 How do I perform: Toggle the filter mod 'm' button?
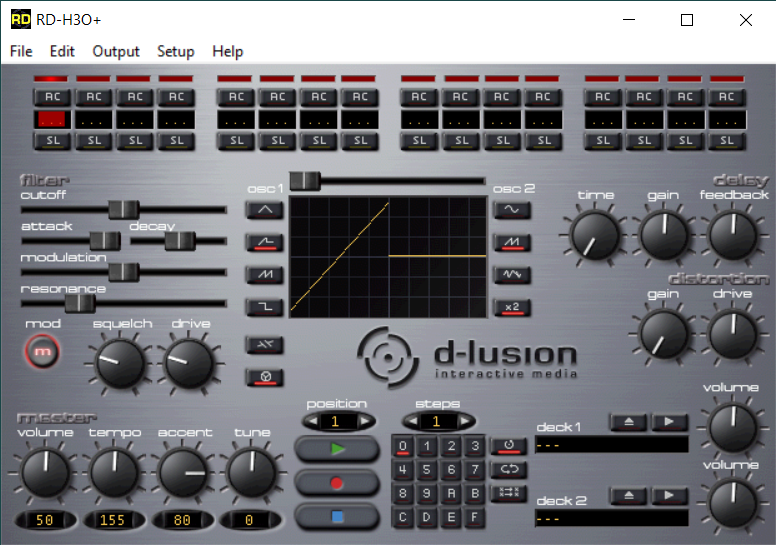(43, 351)
